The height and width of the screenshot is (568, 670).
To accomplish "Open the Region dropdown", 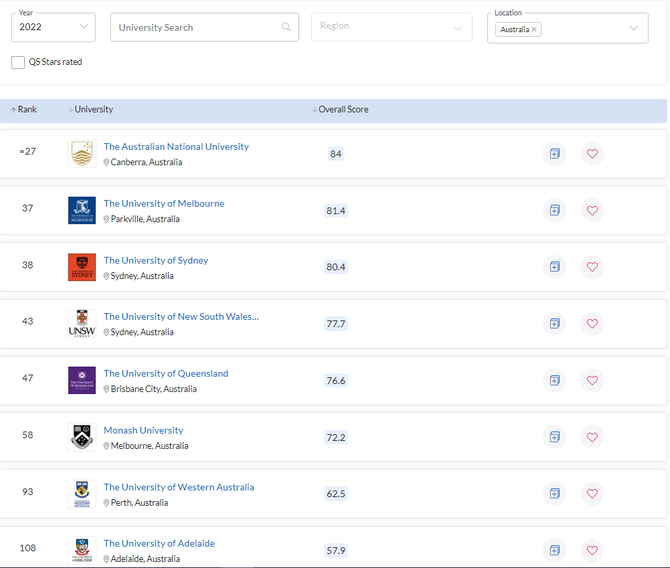I will [392, 27].
